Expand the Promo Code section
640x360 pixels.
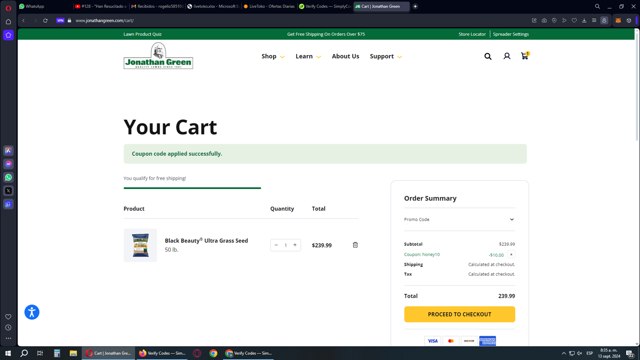tap(459, 220)
